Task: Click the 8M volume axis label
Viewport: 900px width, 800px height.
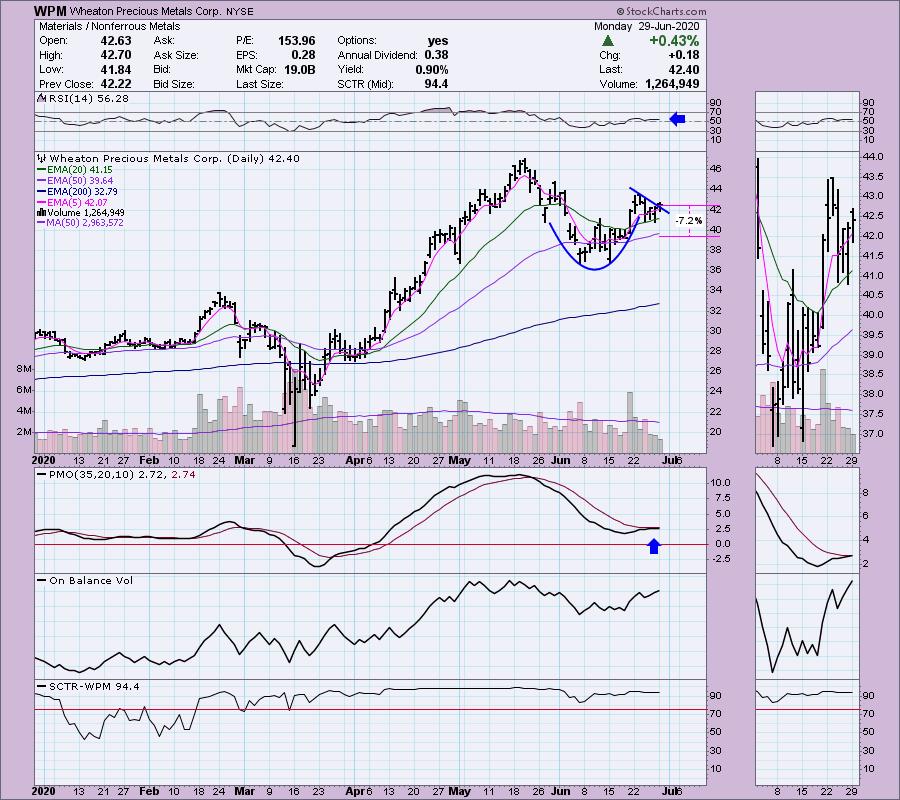Action: click(24, 369)
